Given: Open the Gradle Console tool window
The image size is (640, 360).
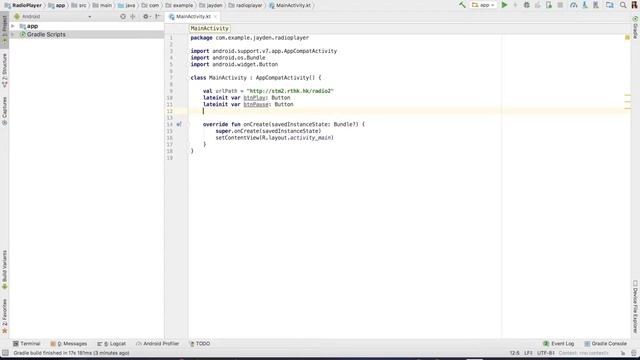Looking at the screenshot, I should click(605, 344).
